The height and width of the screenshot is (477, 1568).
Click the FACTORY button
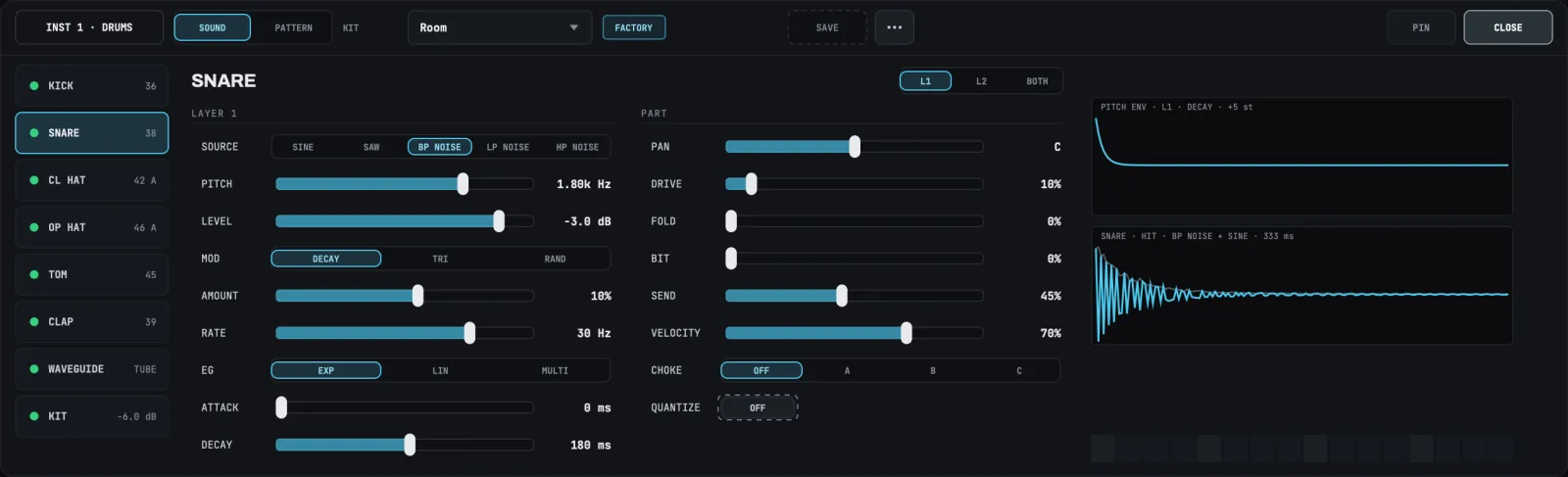[x=633, y=27]
